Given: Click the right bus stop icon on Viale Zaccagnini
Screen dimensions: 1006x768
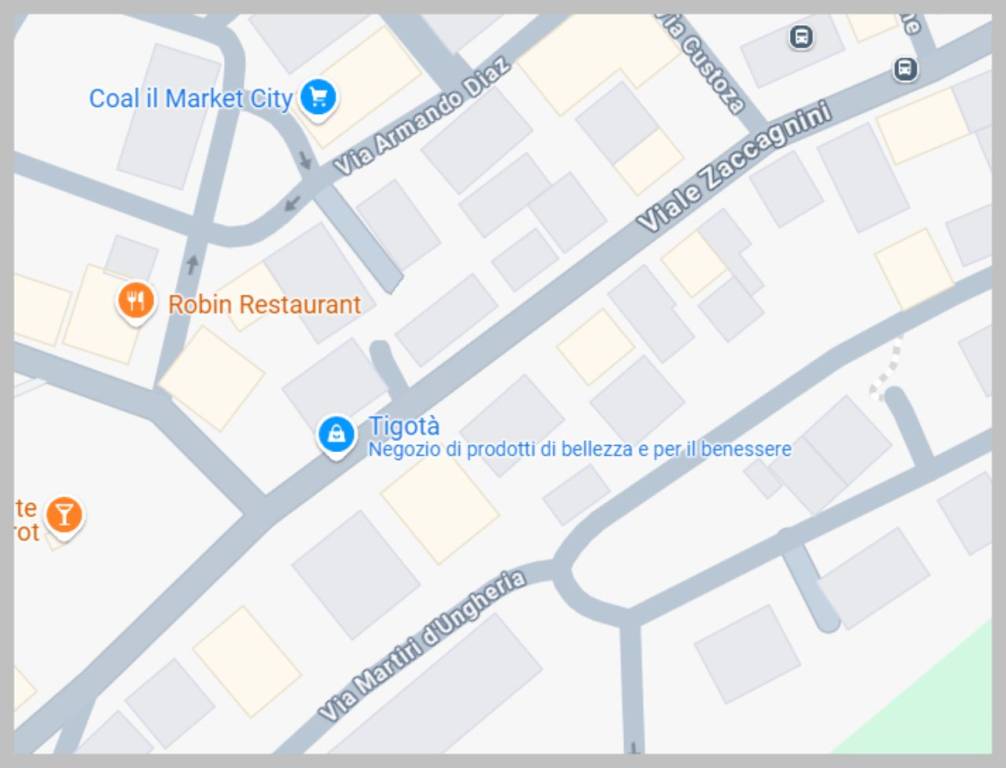Looking at the screenshot, I should click(905, 69).
